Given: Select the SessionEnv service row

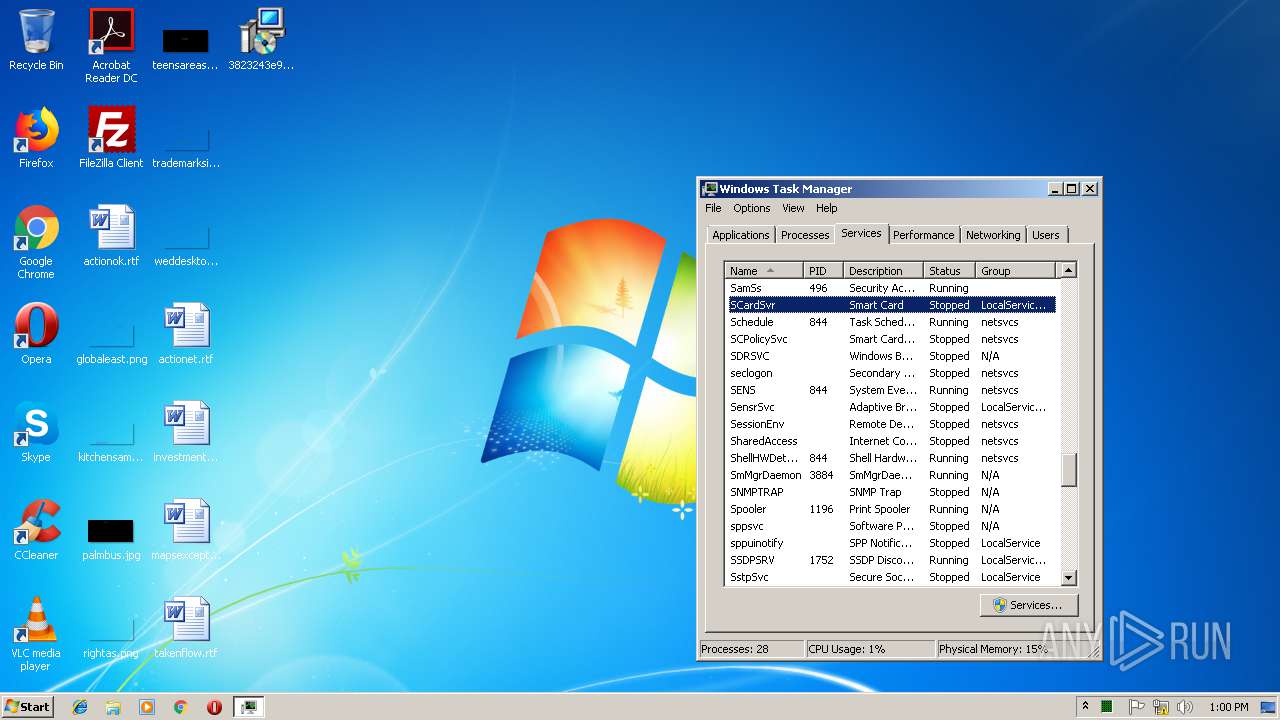Looking at the screenshot, I should pos(891,424).
